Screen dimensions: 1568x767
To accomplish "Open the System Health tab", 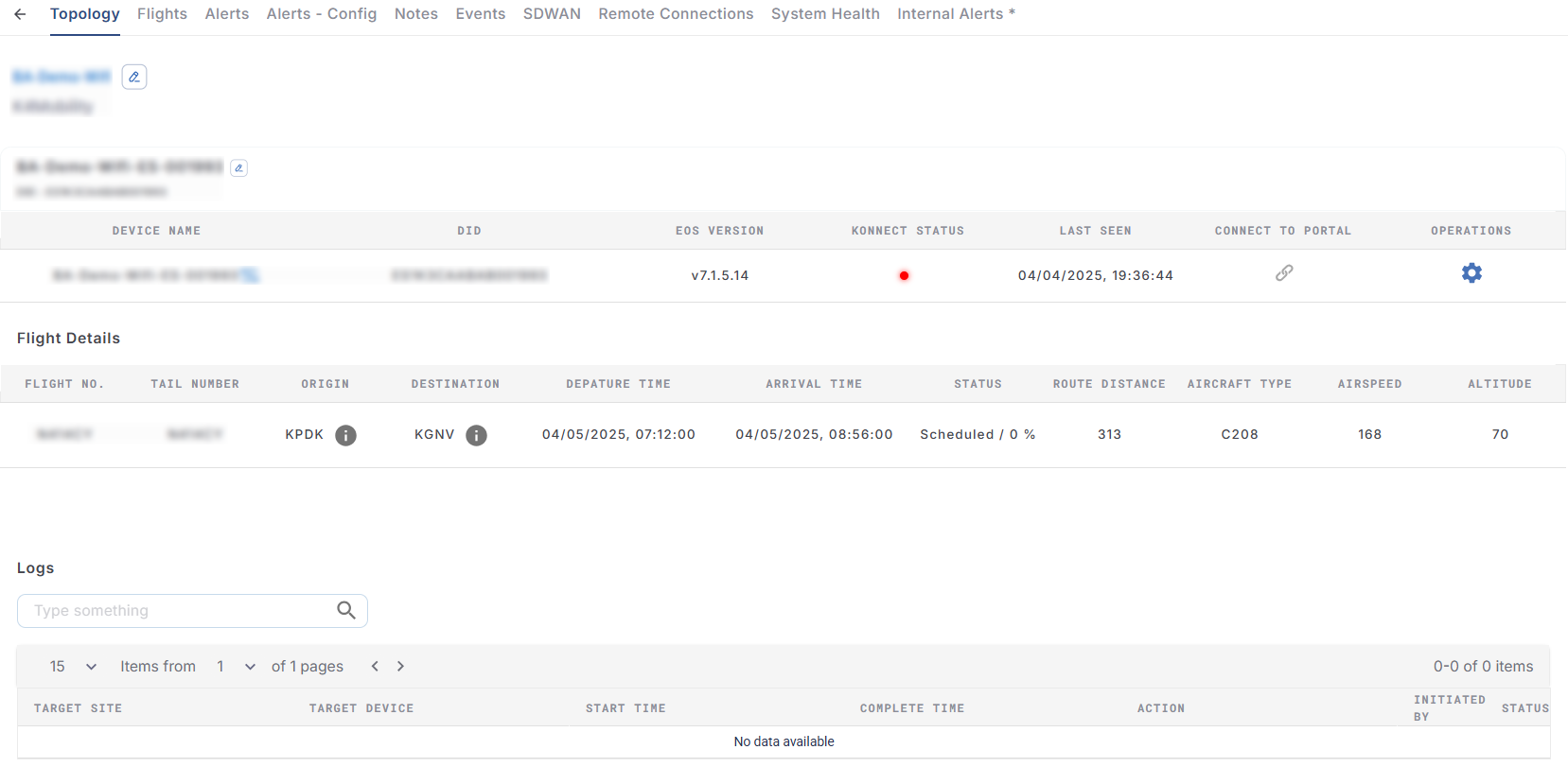I will pyautogui.click(x=825, y=14).
